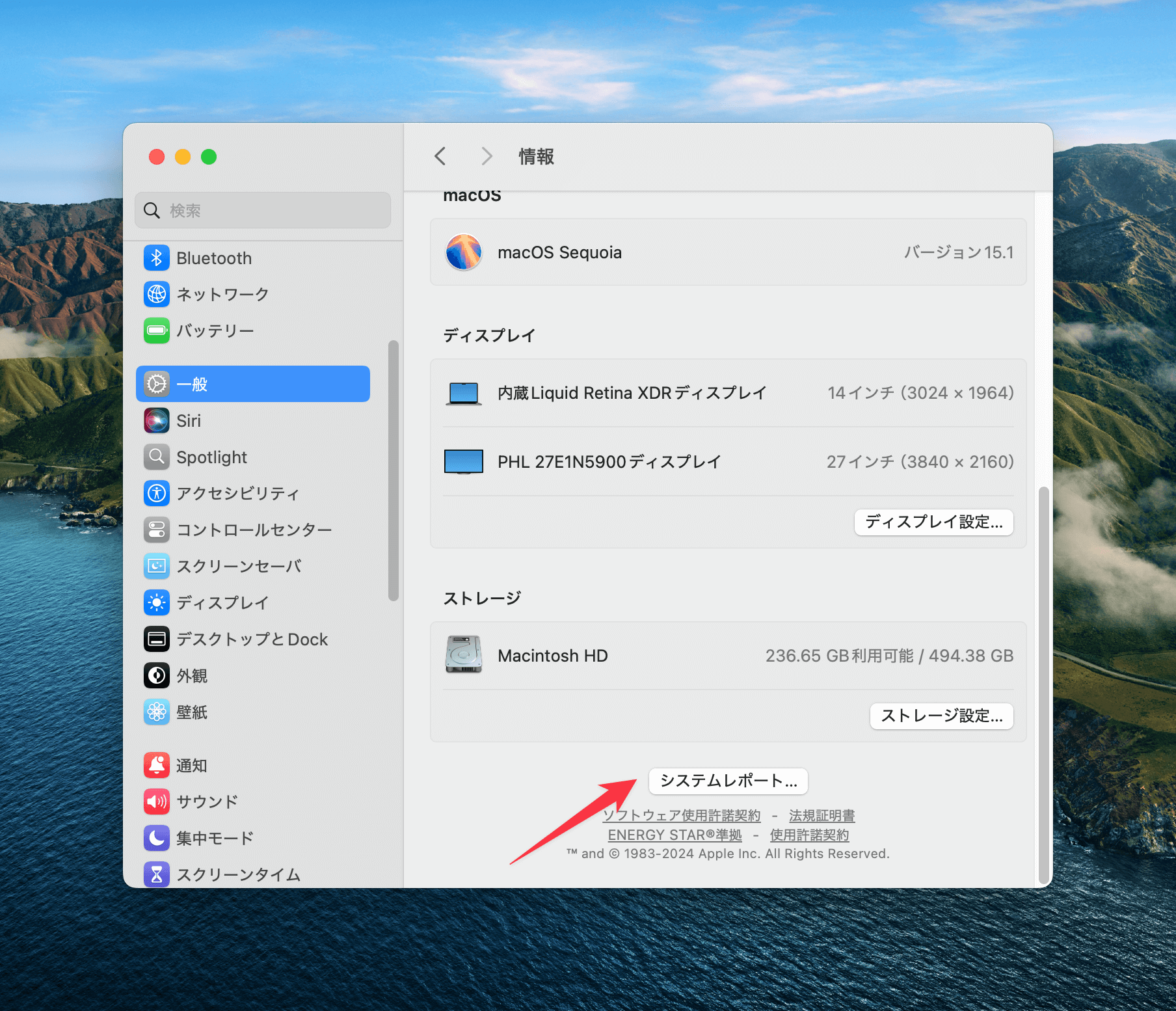The height and width of the screenshot is (1011, 1176).
Task: Click the macOS Sequoia name text
Action: [x=560, y=252]
